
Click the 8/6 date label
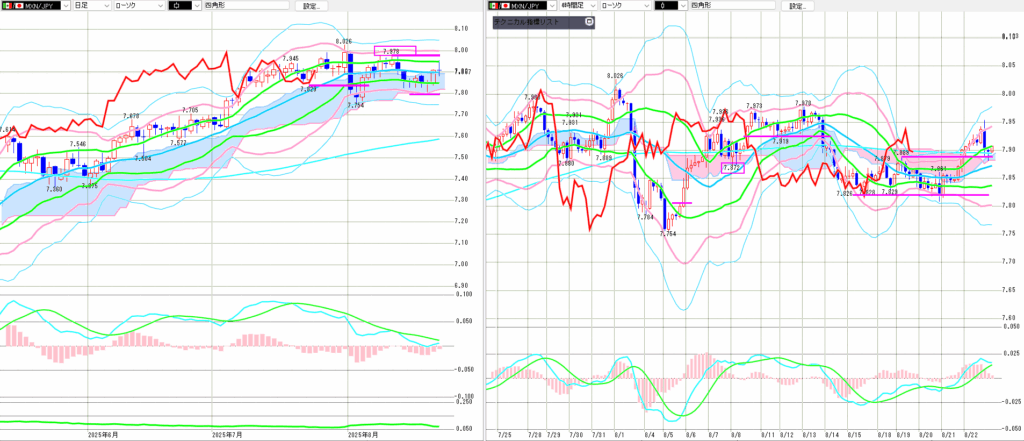[x=691, y=434]
